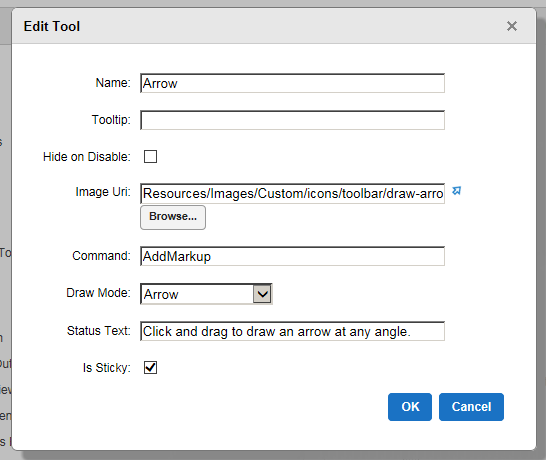Viewport: 546px width, 460px height.
Task: Click the Tooltip label
Action: [x=111, y=119]
